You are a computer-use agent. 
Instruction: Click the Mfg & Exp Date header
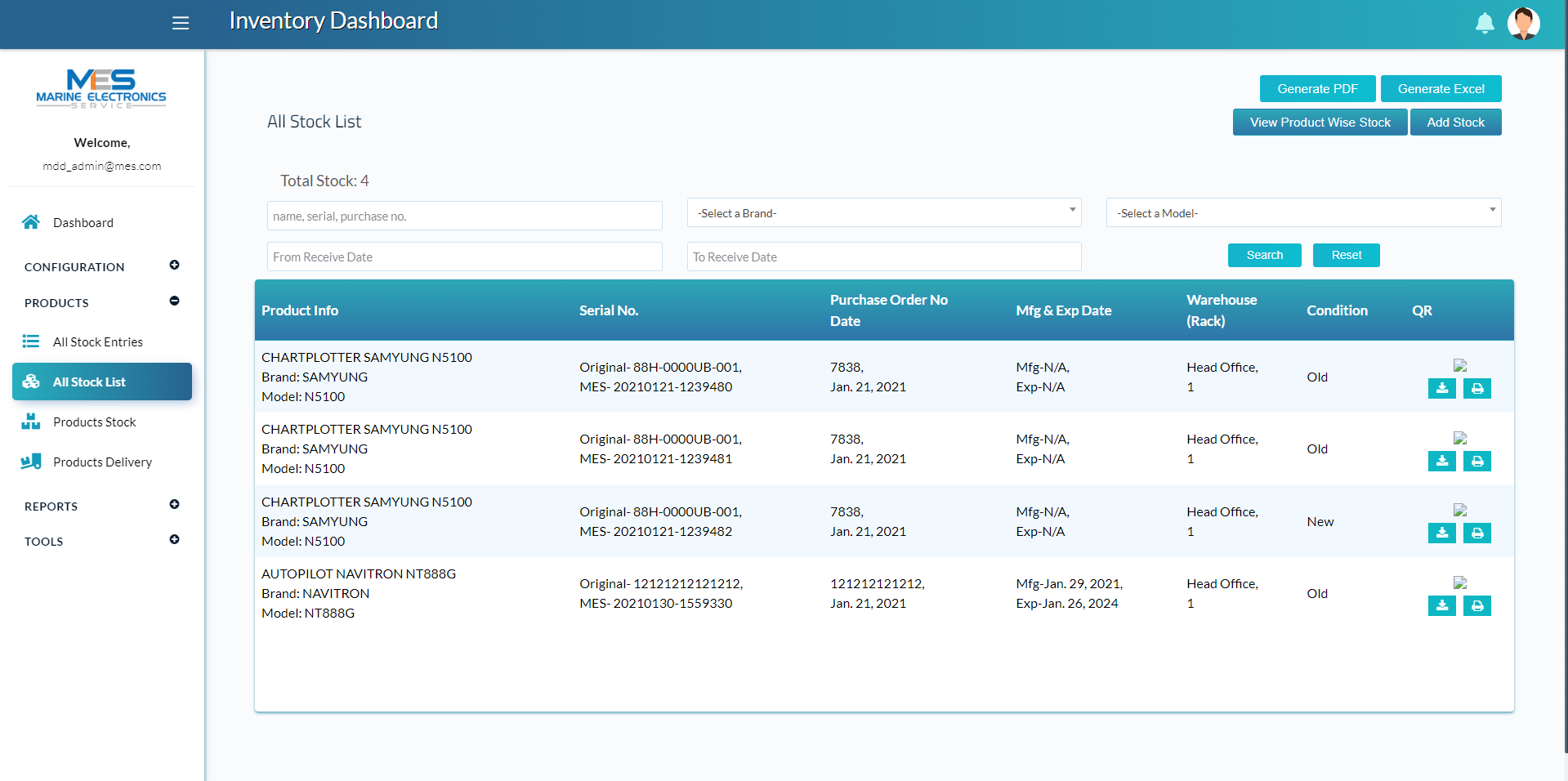point(1063,310)
